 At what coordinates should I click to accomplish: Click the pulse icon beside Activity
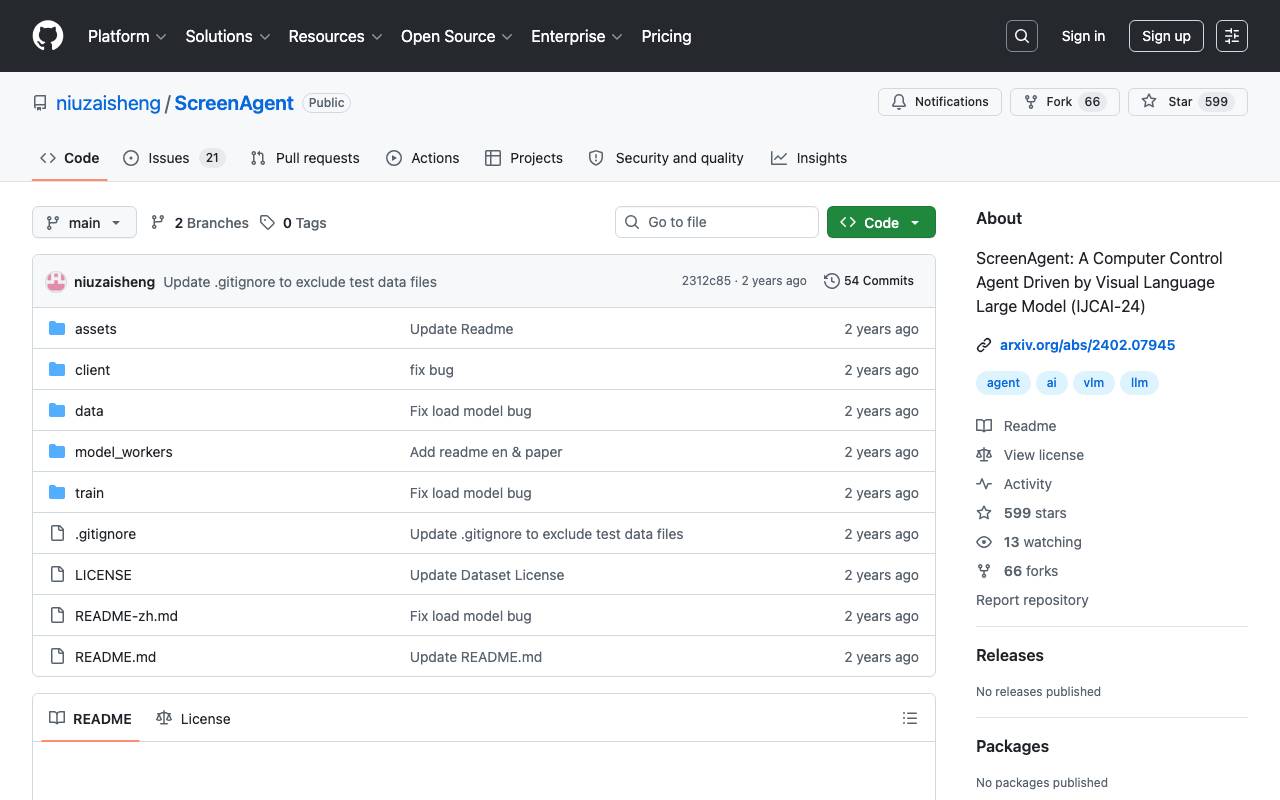point(984,484)
